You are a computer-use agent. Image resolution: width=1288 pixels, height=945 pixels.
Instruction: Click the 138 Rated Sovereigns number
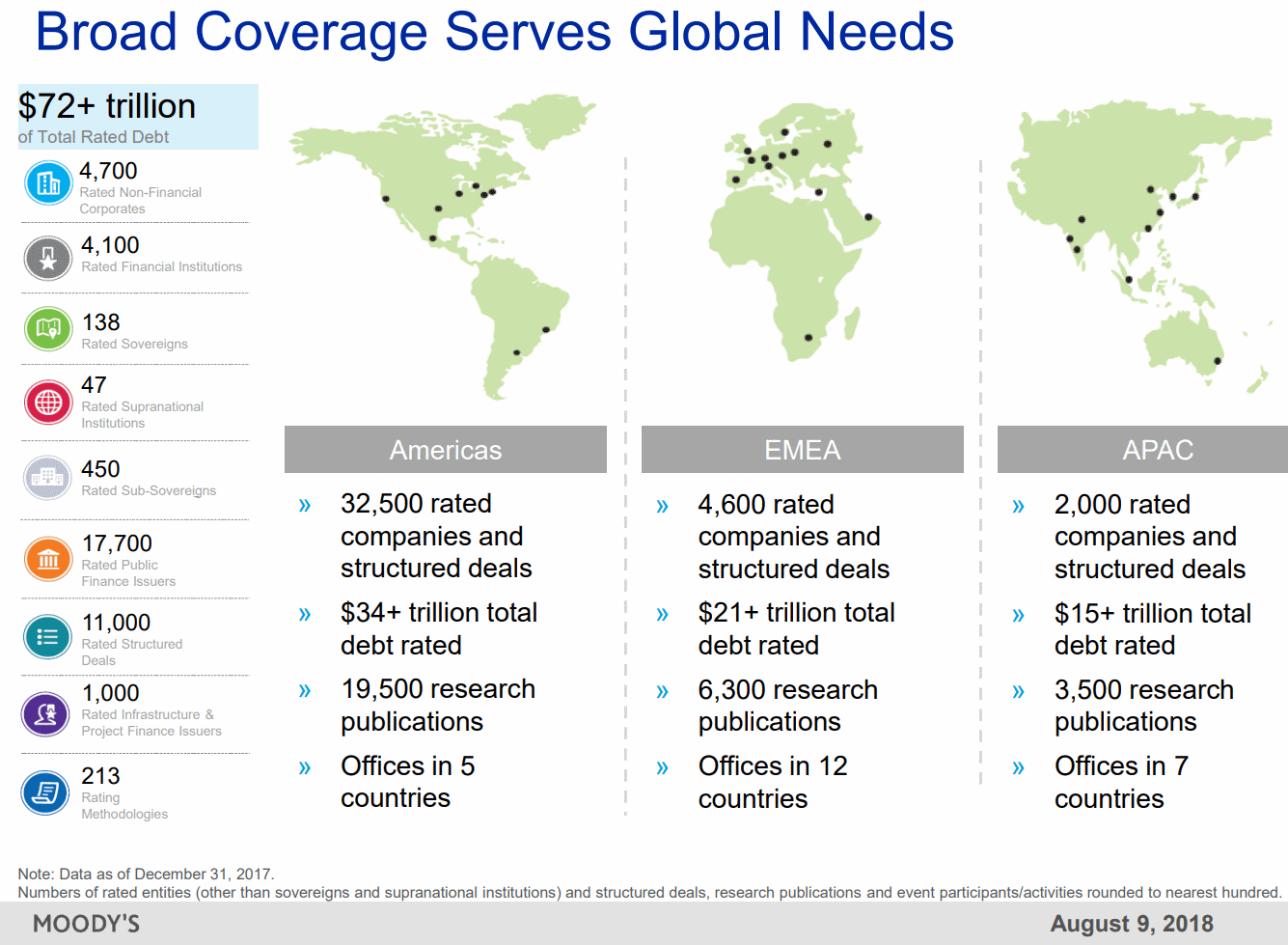point(100,322)
